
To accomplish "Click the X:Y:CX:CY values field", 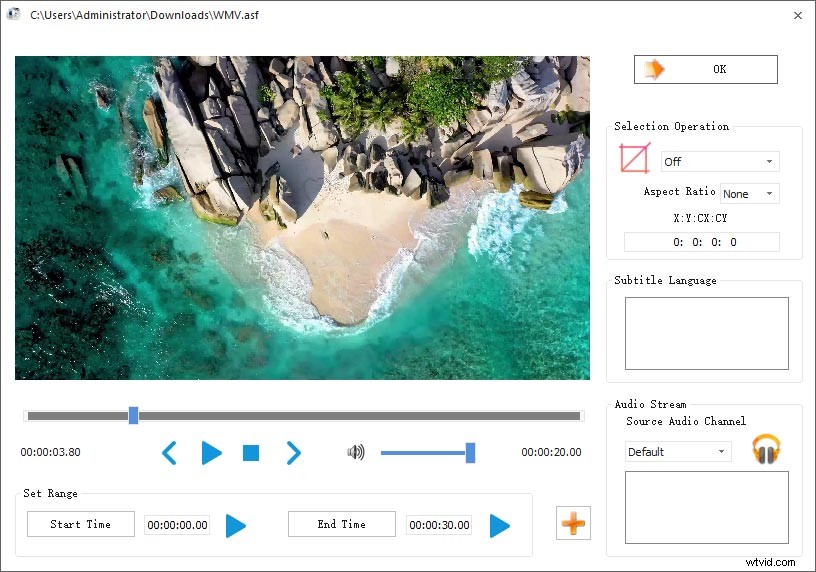I will pos(702,242).
